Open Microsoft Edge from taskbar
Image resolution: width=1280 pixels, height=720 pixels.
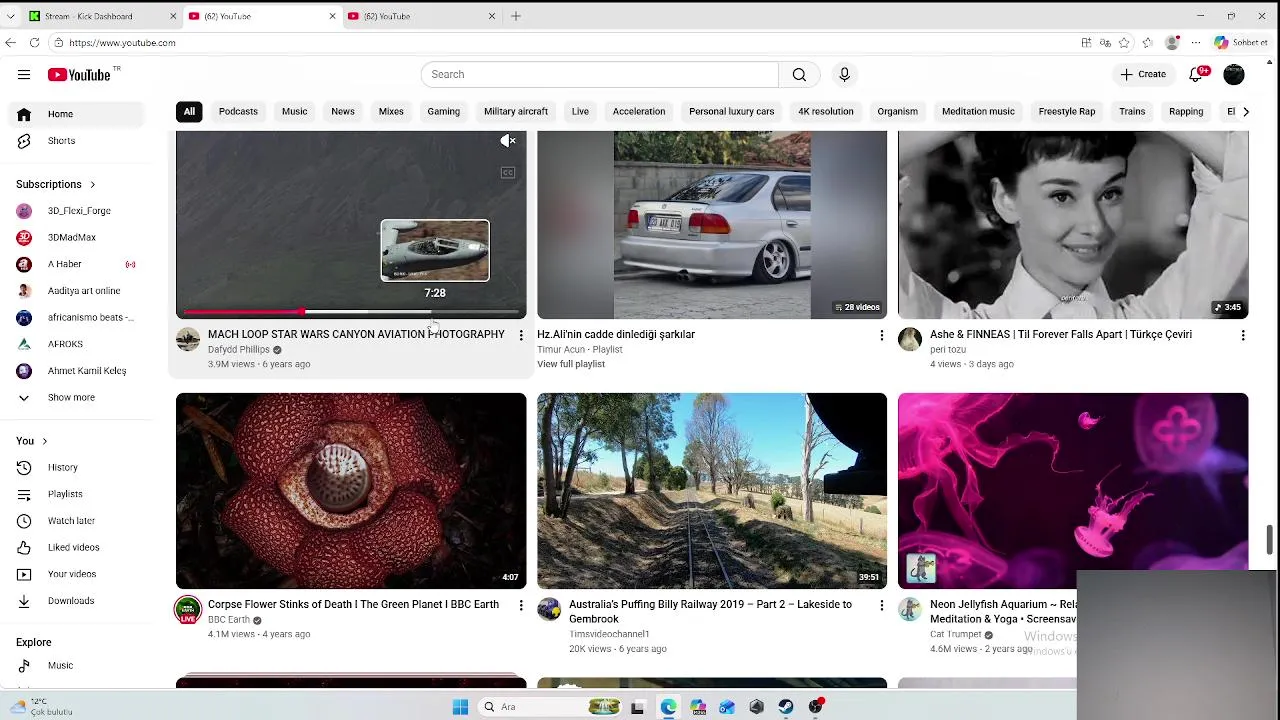coord(668,707)
